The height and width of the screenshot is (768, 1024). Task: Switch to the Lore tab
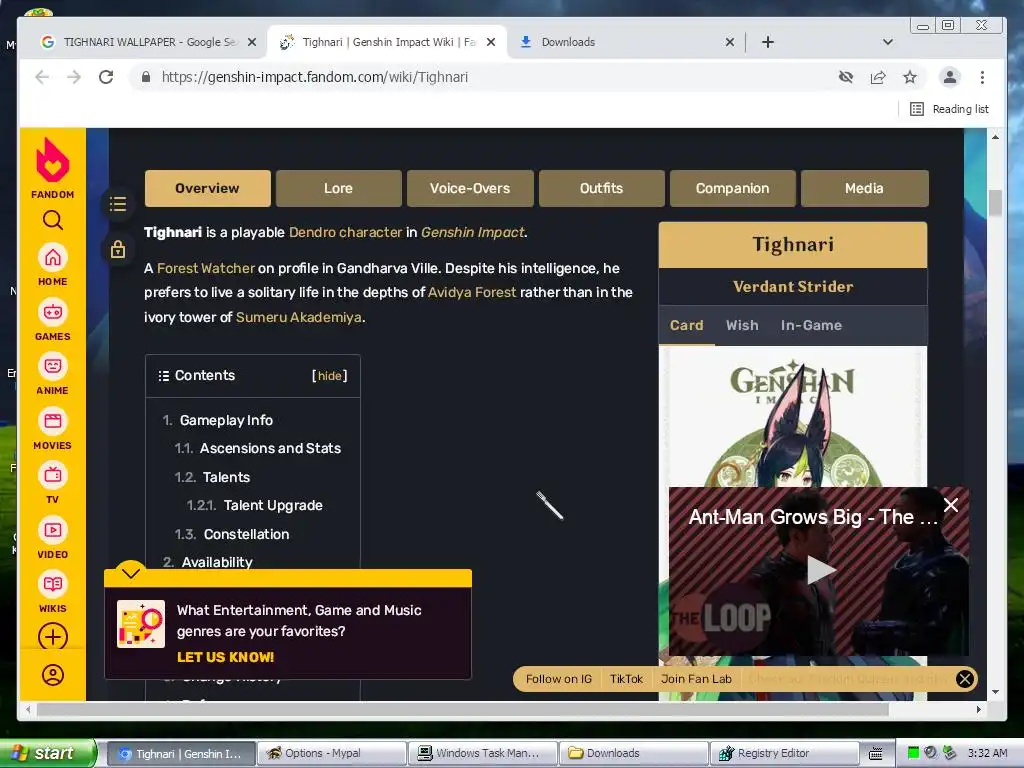(x=338, y=188)
